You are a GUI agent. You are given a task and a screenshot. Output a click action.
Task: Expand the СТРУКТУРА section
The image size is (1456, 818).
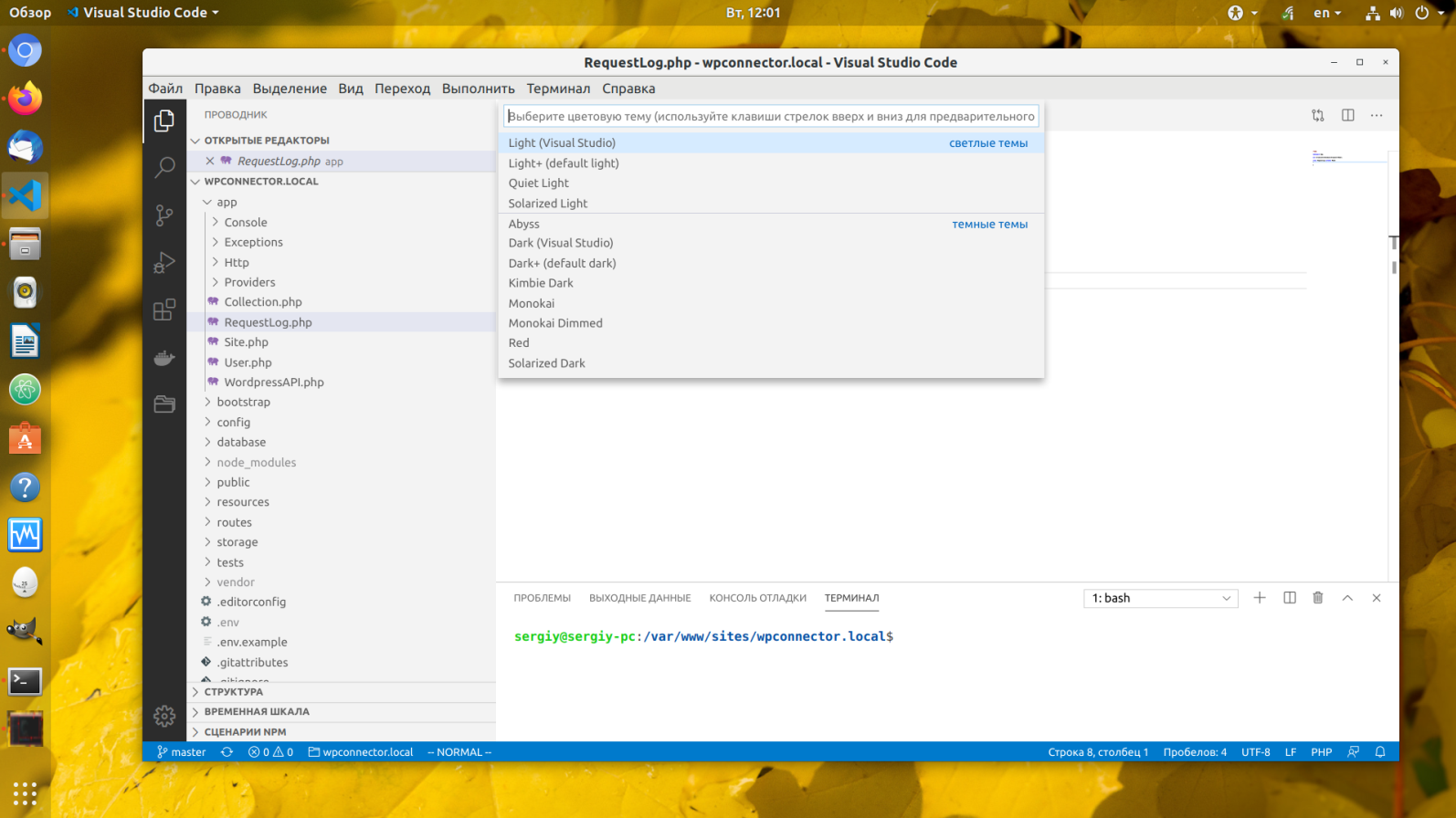pos(234,692)
